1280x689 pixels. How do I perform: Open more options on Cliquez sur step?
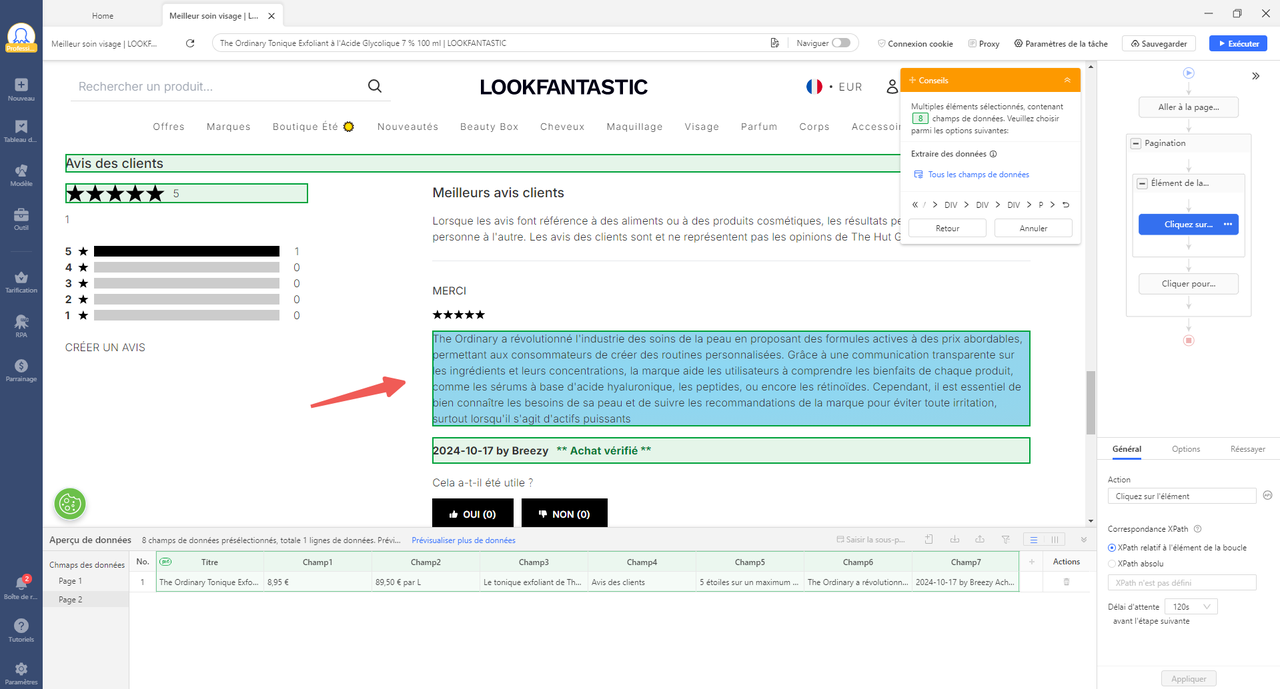1228,224
